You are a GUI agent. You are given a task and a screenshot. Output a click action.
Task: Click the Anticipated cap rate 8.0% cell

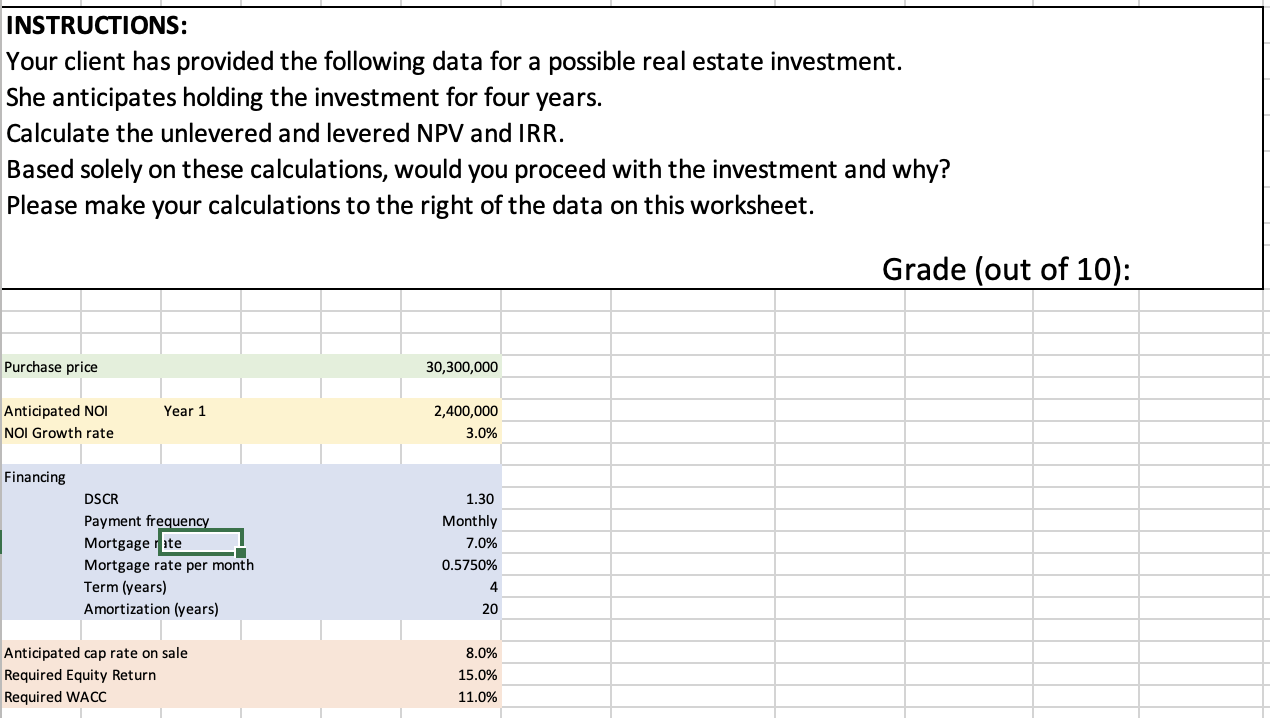(x=451, y=653)
